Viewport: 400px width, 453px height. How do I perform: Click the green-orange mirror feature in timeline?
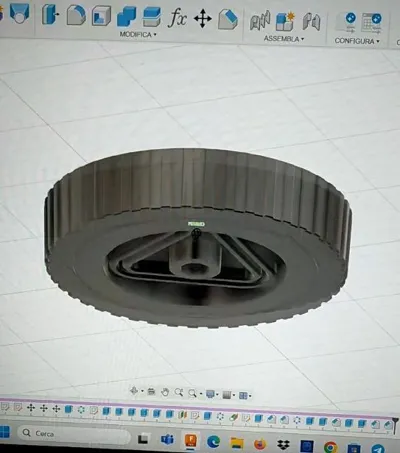click(183, 415)
